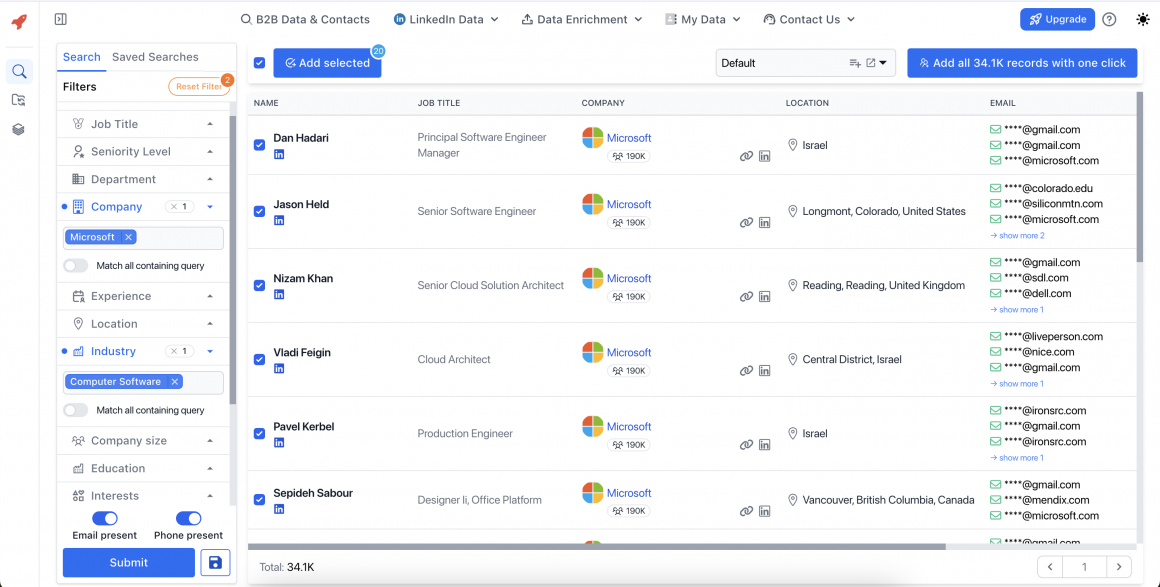This screenshot has height=587, width=1160.
Task: Remove the Microsoft company filter tag
Action: [x=128, y=237]
